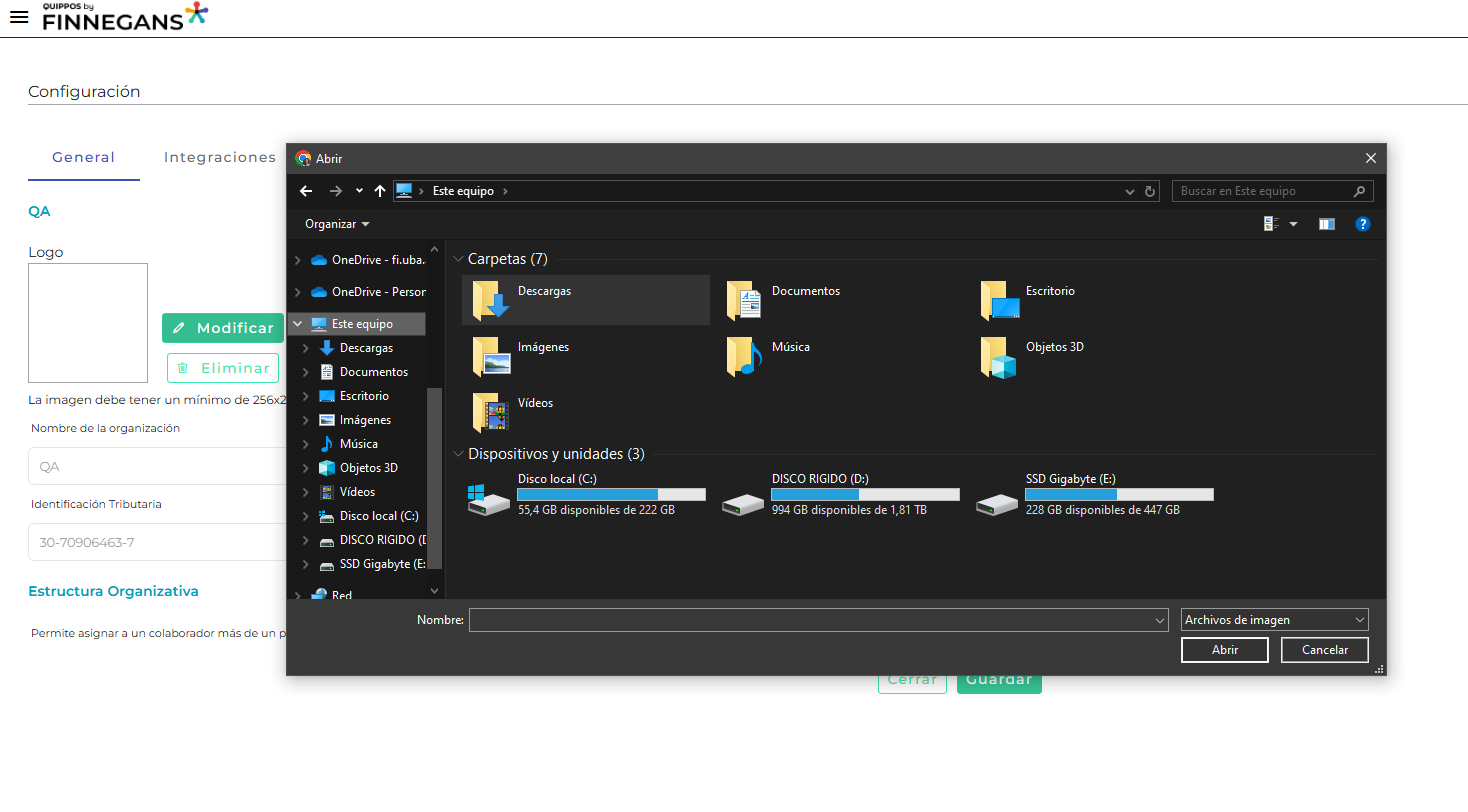Go up one folder level arrow

tap(380, 191)
